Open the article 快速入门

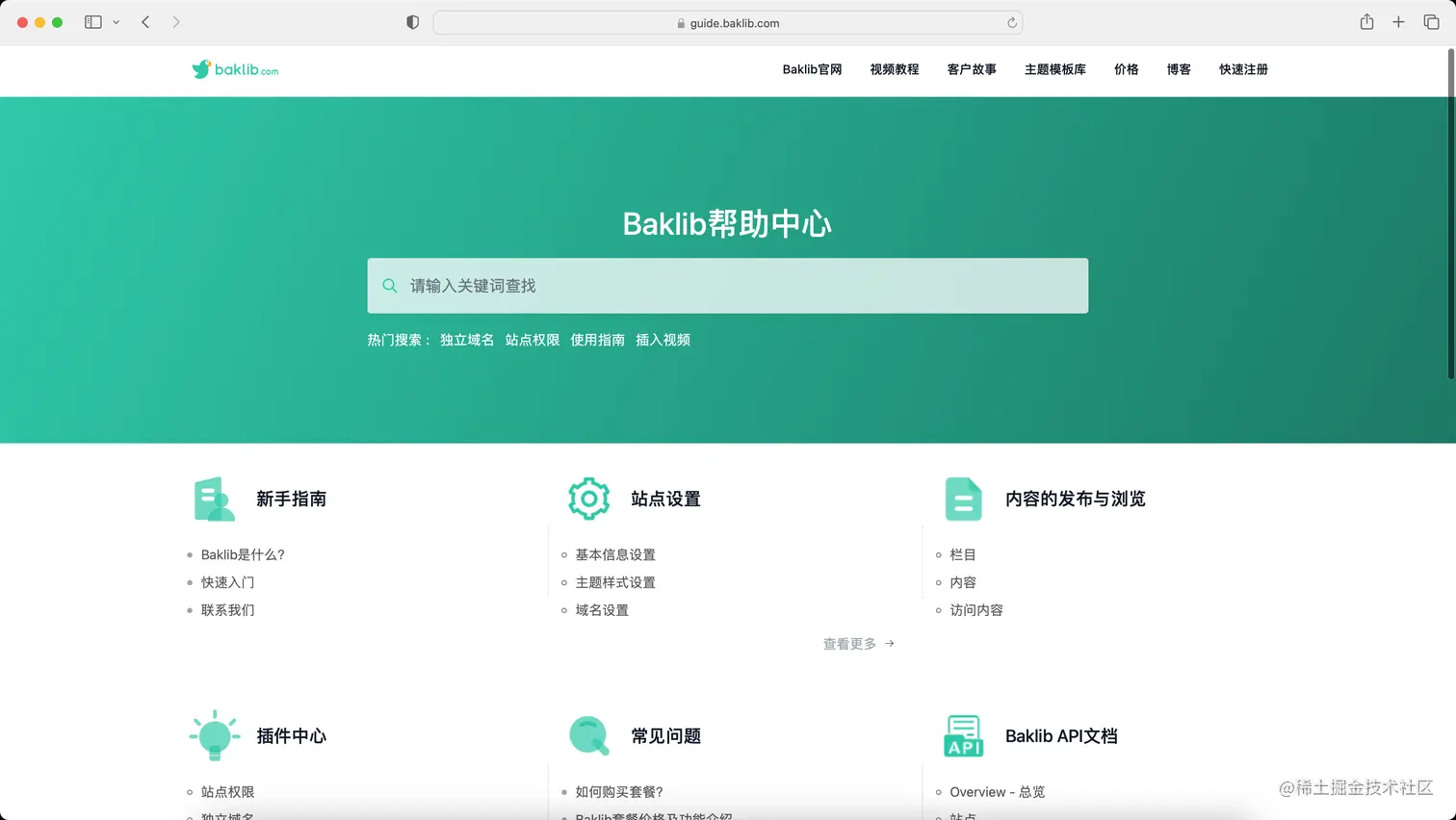(x=228, y=582)
